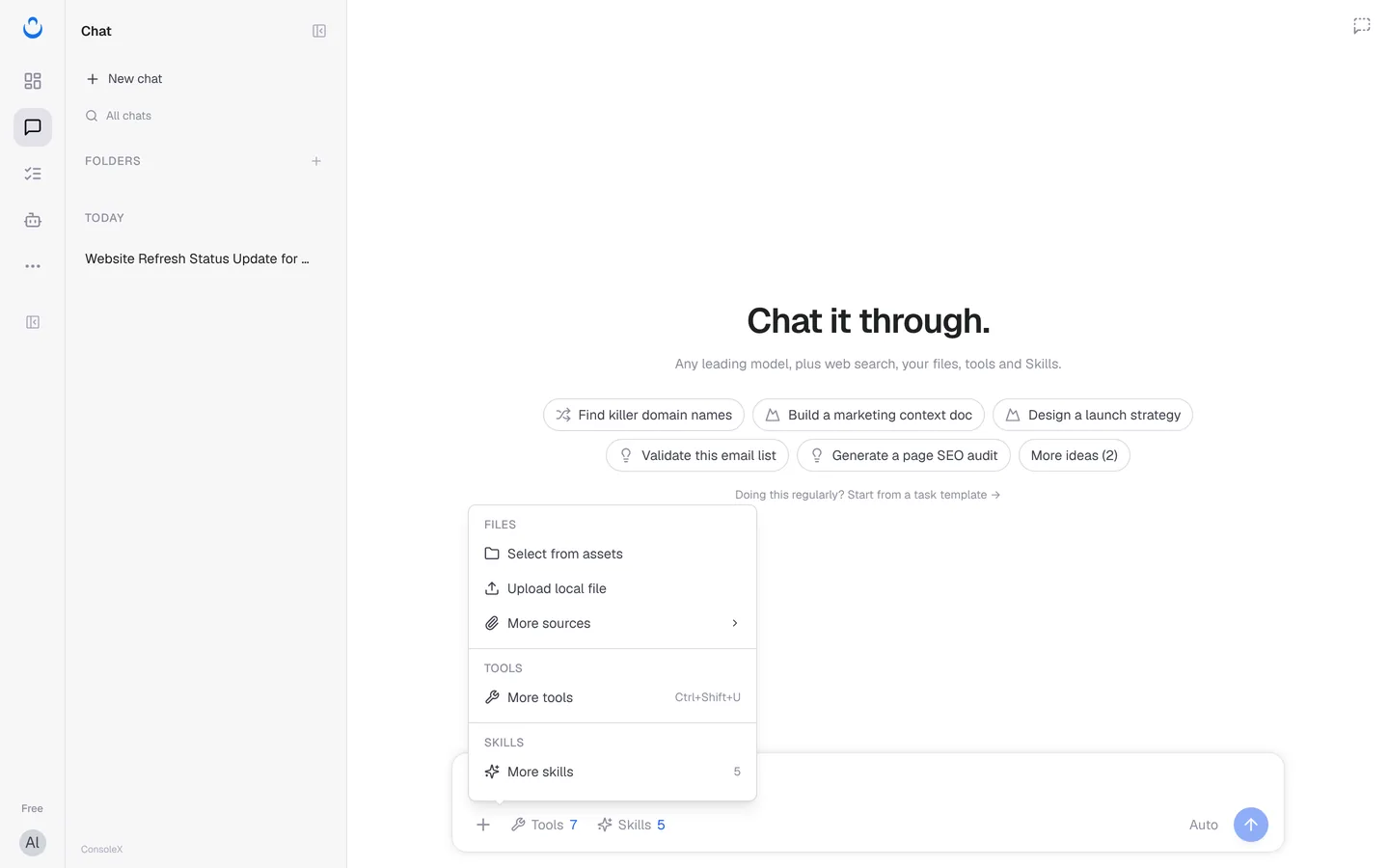Select Build a marketing context doc suggestion
This screenshot has width=1389, height=868.
pos(868,415)
